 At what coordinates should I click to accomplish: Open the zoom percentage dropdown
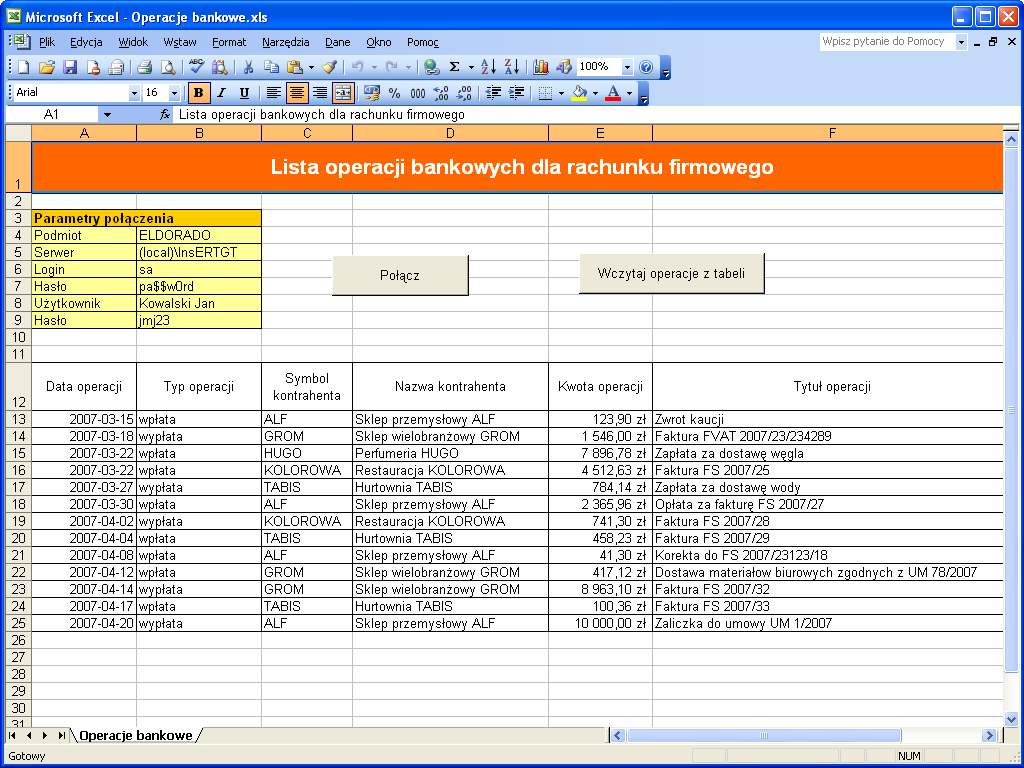627,67
